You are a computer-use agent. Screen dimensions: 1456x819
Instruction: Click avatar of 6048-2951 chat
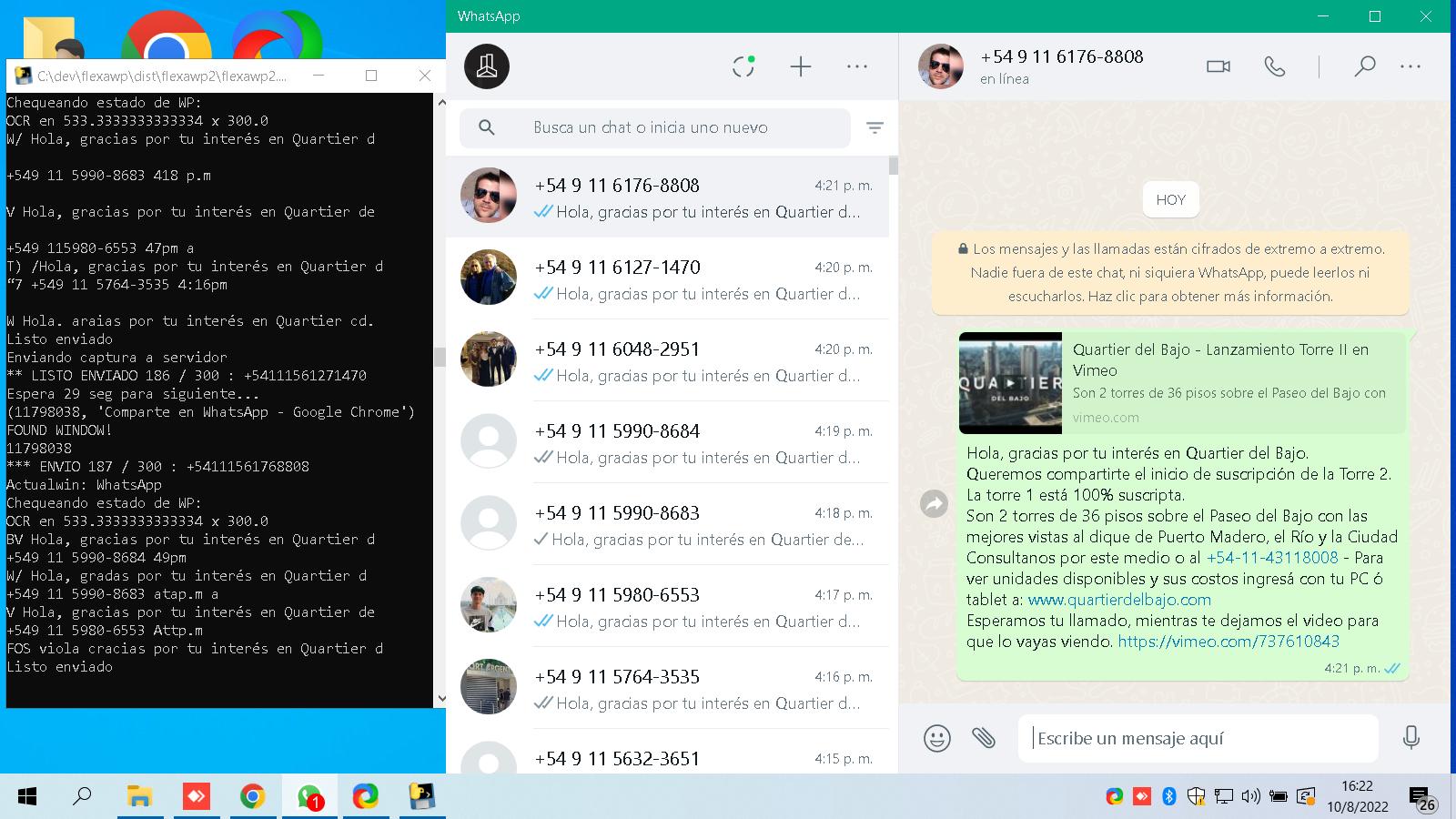(x=489, y=359)
